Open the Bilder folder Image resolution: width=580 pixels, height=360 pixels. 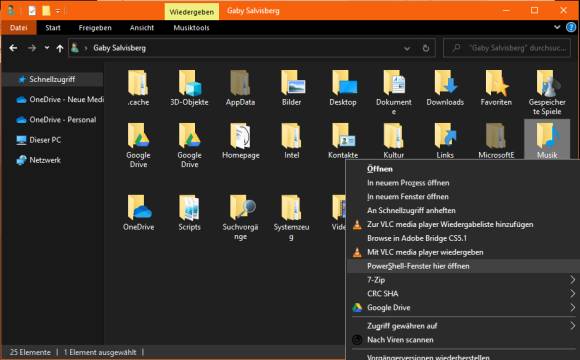(291, 88)
